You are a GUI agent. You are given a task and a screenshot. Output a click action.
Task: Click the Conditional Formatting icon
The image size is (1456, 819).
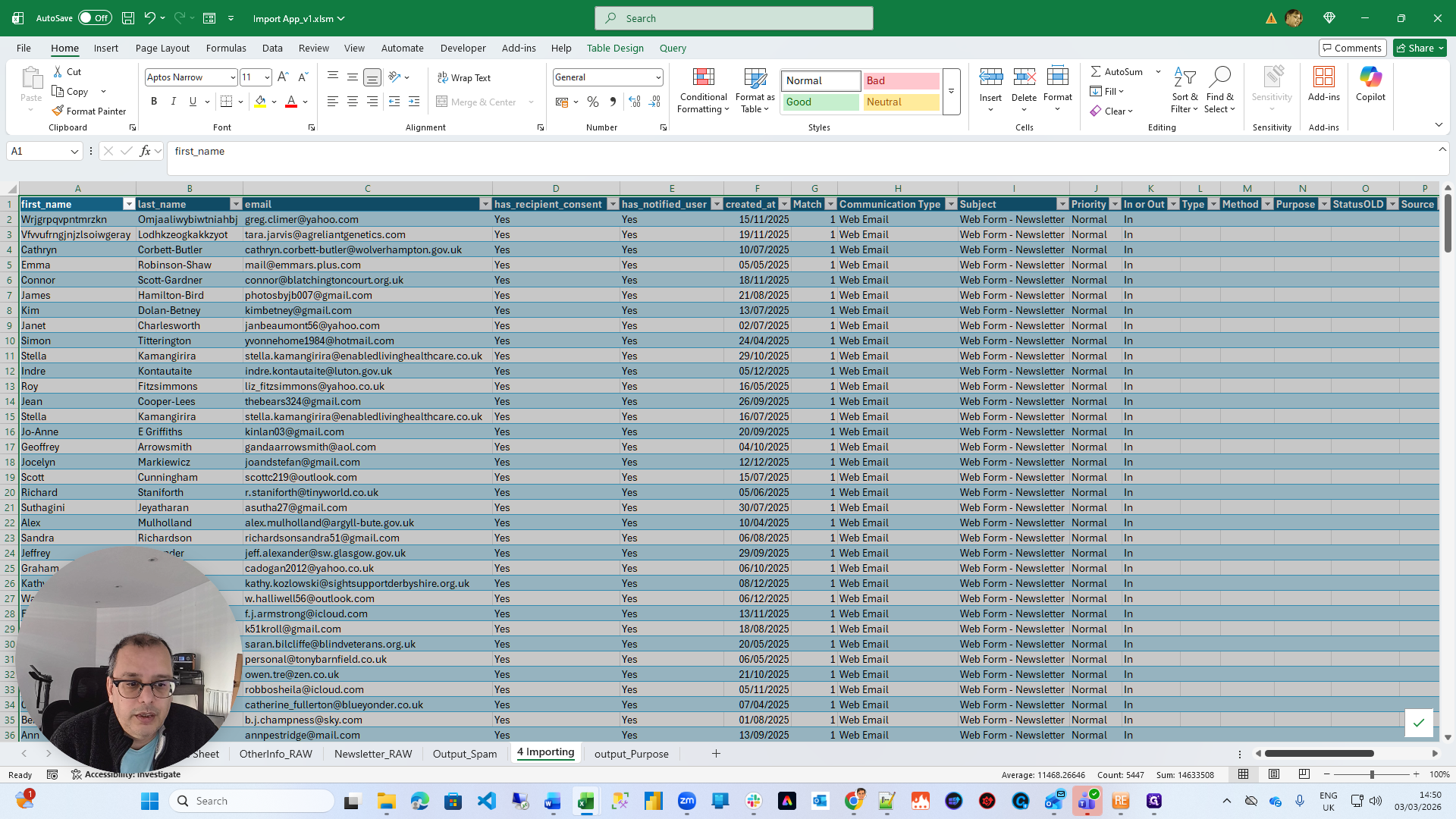click(703, 77)
